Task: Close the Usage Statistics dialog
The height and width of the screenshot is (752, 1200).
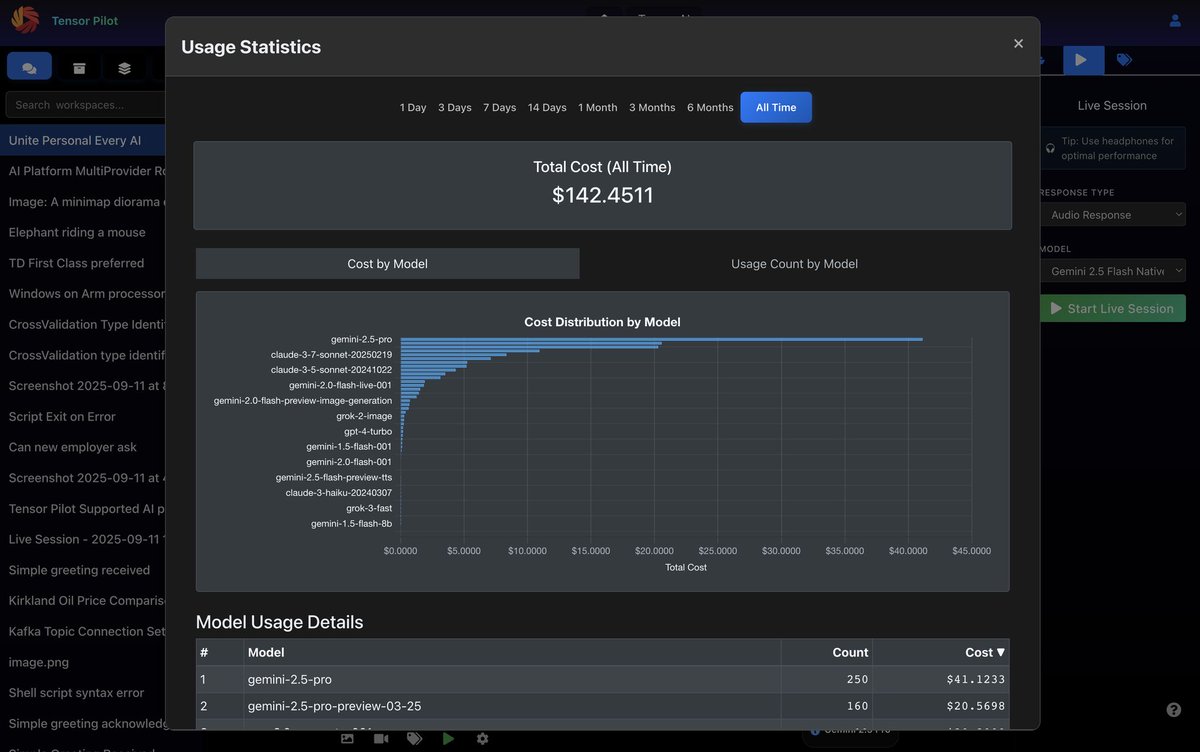Action: point(1018,43)
